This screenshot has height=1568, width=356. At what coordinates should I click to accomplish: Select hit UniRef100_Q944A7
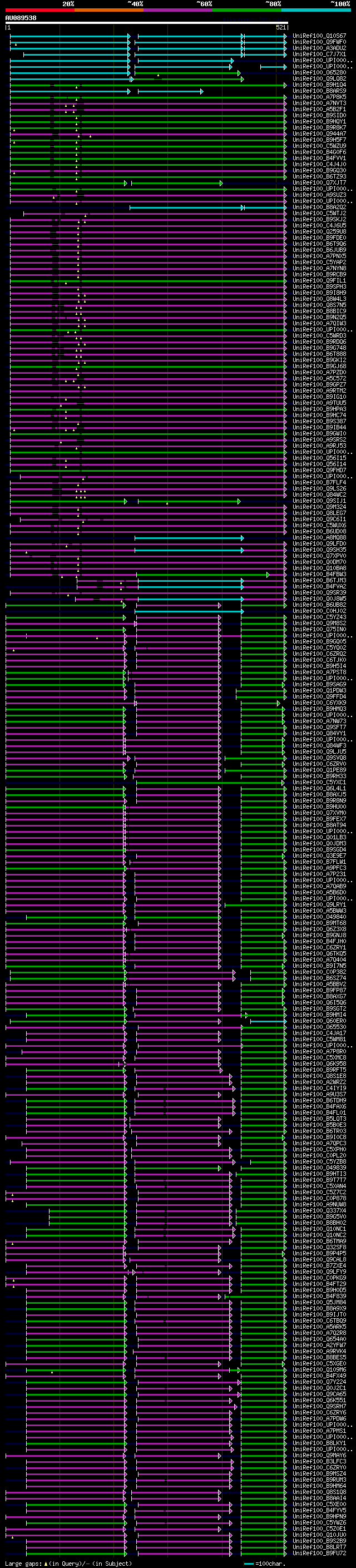coord(319,134)
